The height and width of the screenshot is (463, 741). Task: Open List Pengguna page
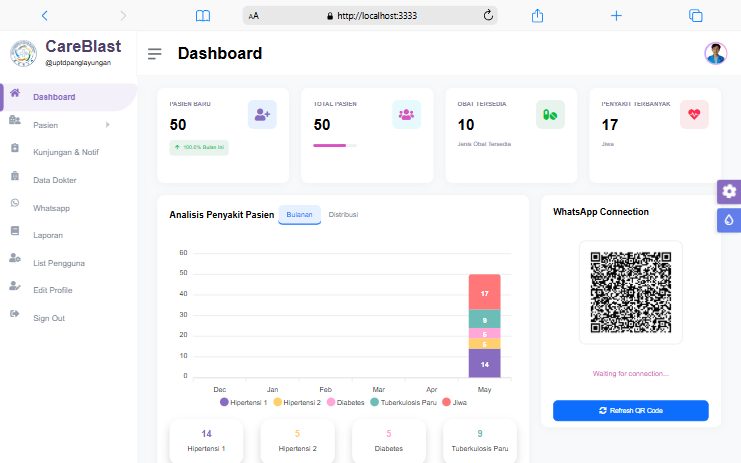click(59, 263)
